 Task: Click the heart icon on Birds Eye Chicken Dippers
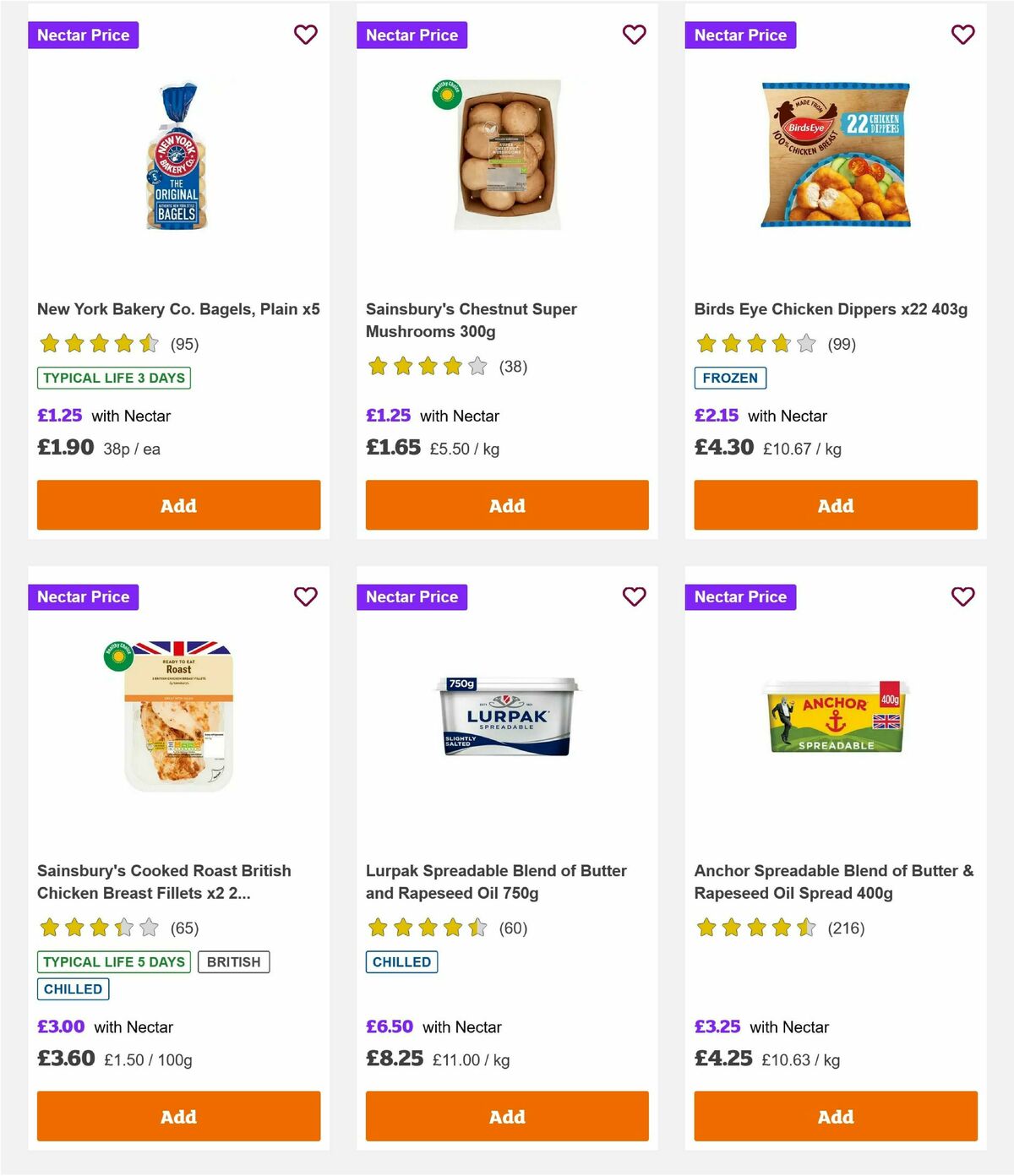(962, 35)
